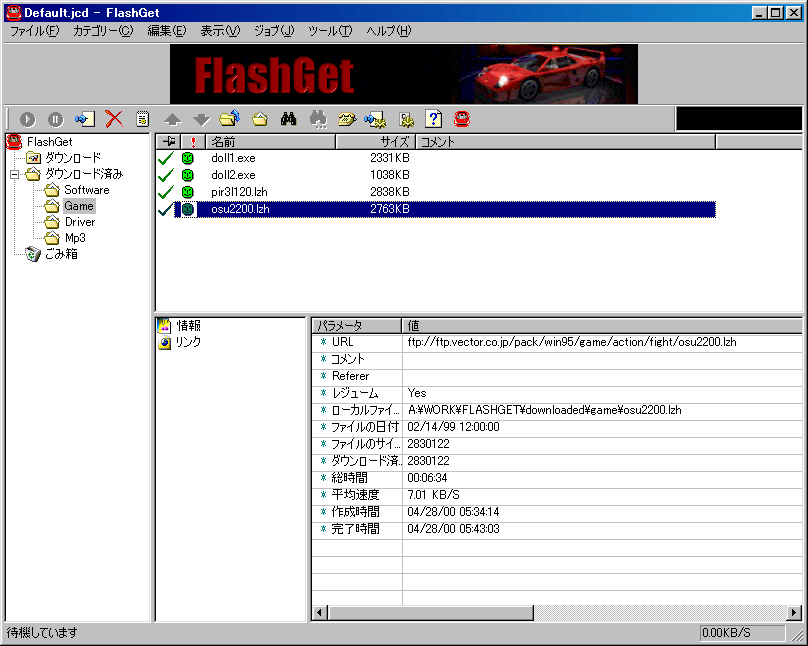
Task: Click the Move down arrow icon
Action: click(201, 120)
